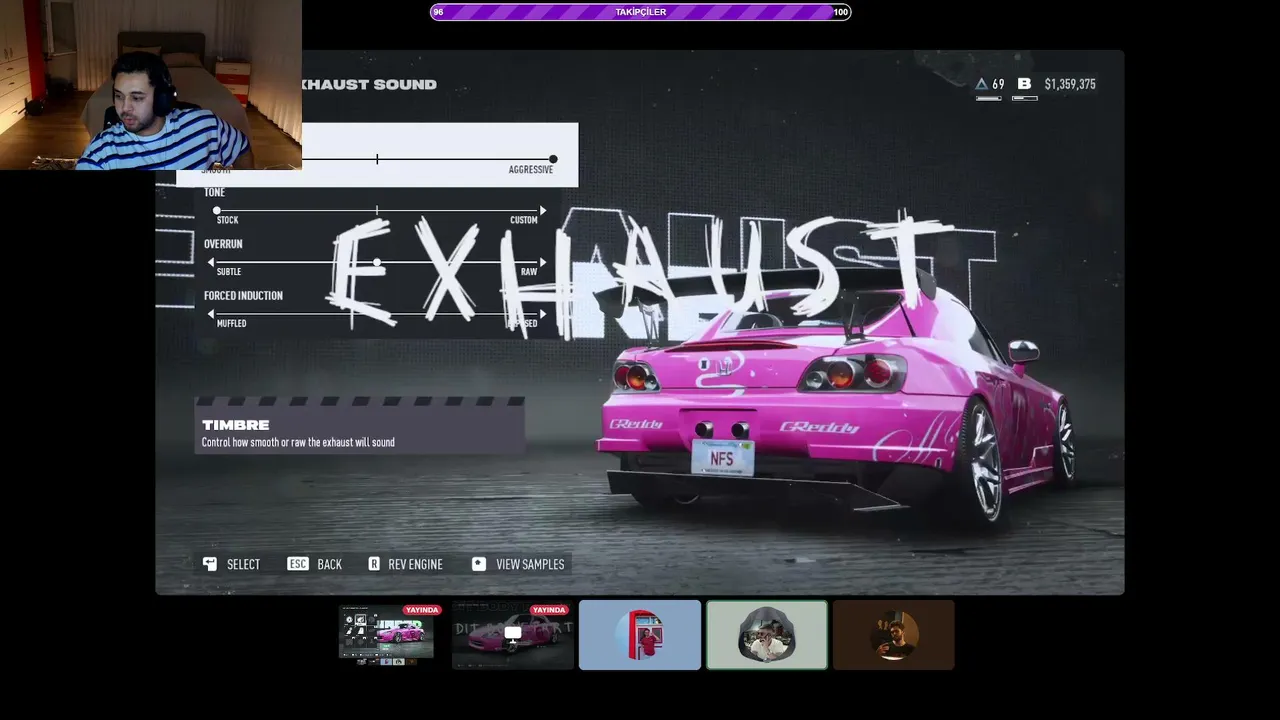Click the level number 69

pos(998,84)
